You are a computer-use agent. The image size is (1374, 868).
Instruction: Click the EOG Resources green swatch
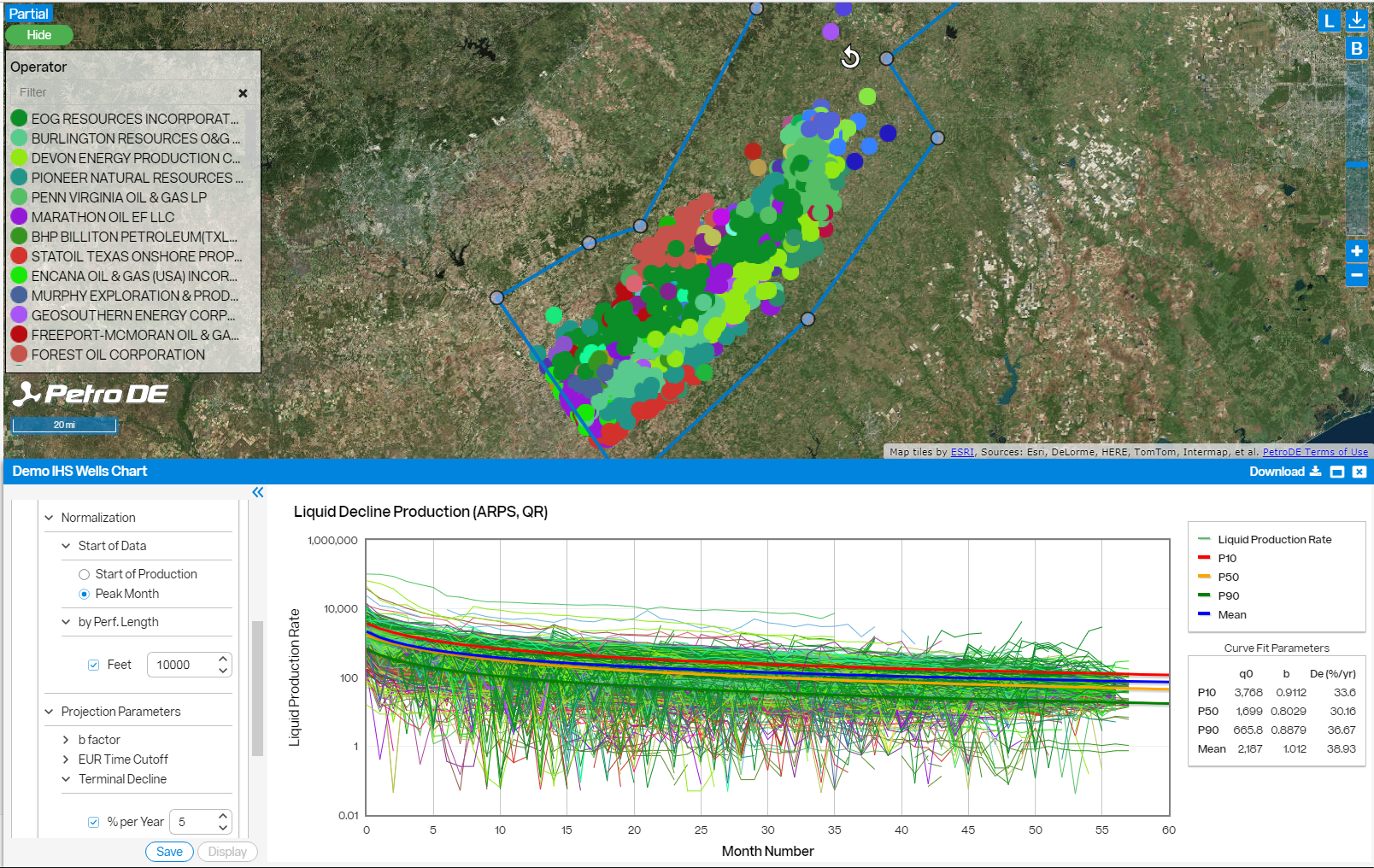point(19,119)
